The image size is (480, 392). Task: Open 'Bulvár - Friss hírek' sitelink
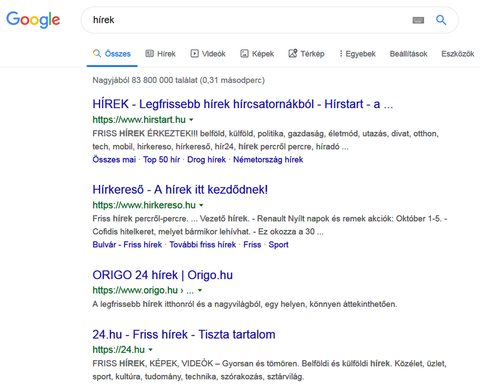127,245
